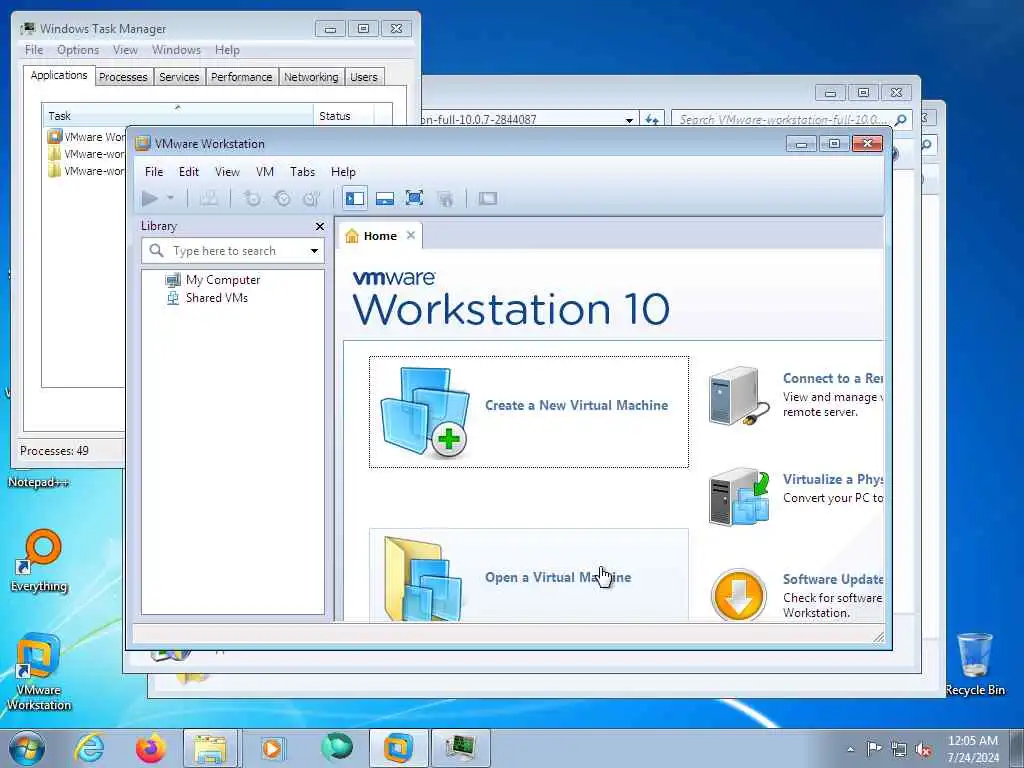The image size is (1024, 768).
Task: Click the Software Updates link
Action: (x=833, y=579)
